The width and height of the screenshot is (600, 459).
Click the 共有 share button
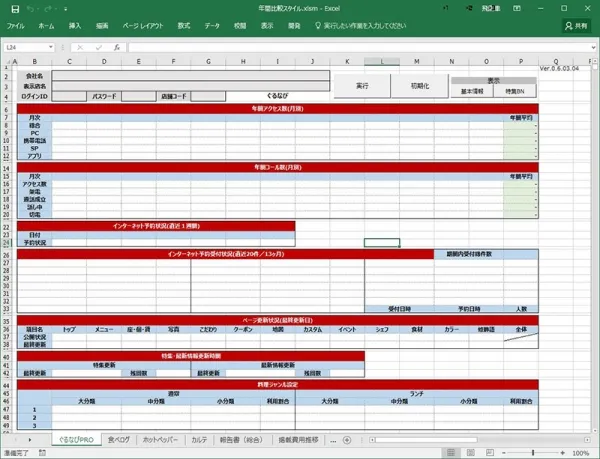coord(577,26)
